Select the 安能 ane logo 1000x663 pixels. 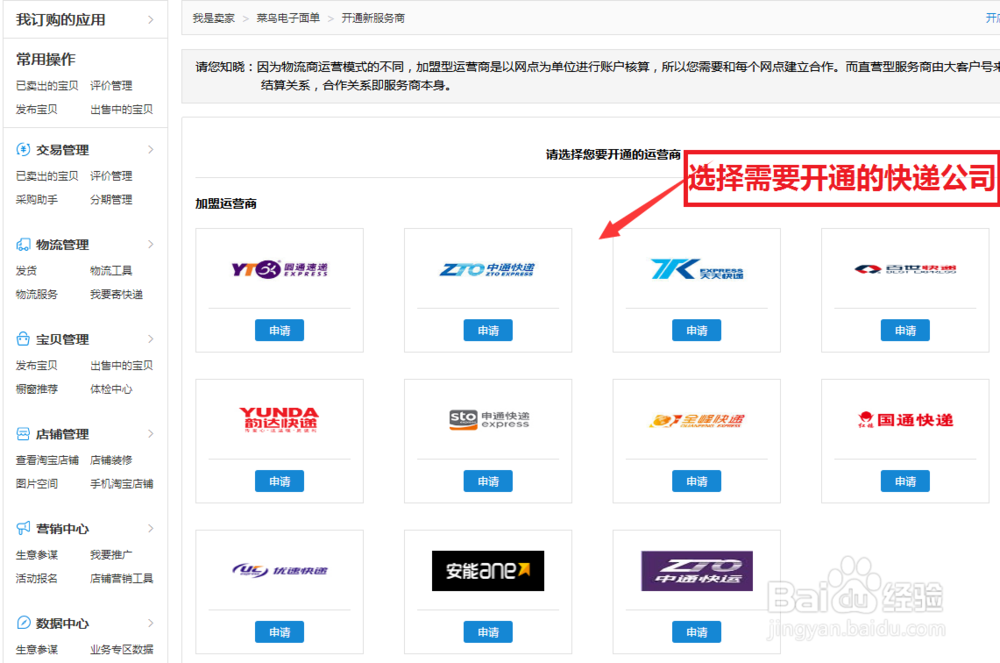tap(488, 571)
